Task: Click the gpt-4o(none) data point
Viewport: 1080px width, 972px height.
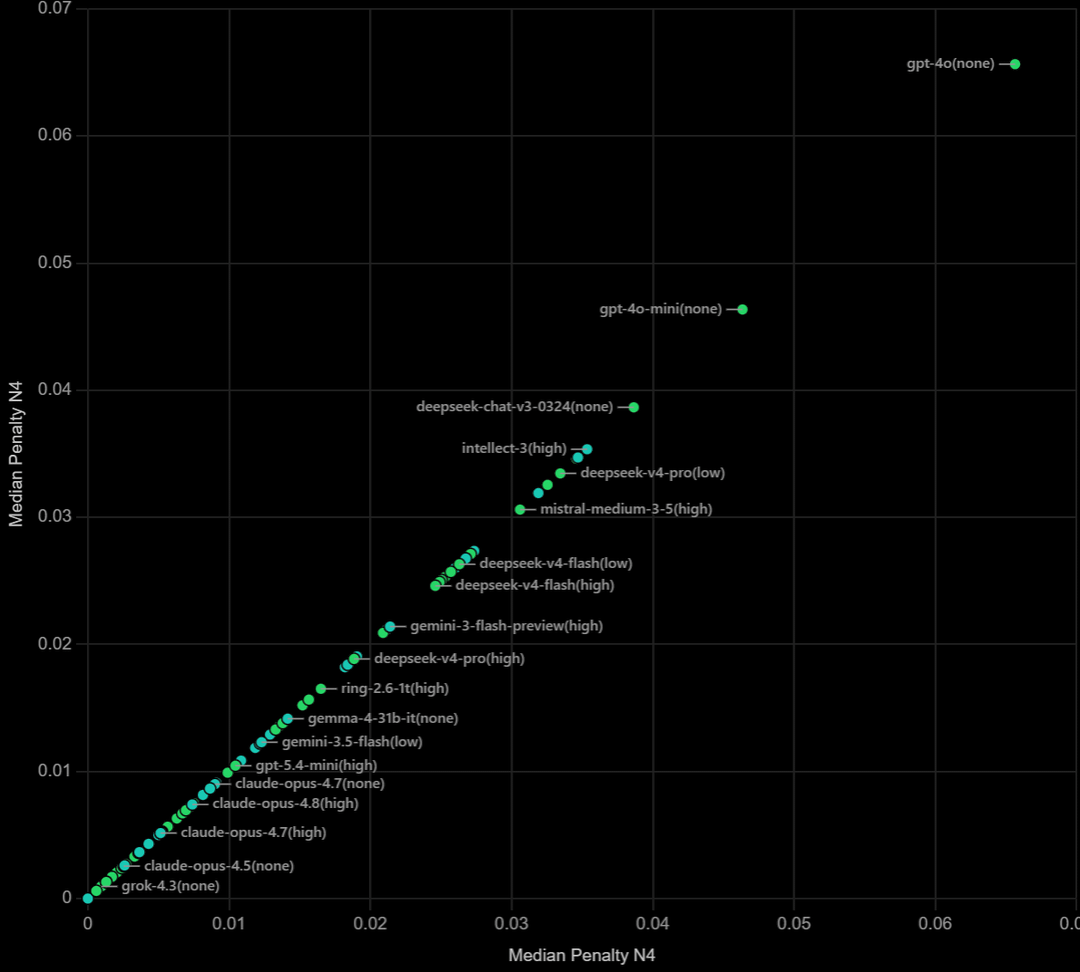Action: coord(1015,64)
